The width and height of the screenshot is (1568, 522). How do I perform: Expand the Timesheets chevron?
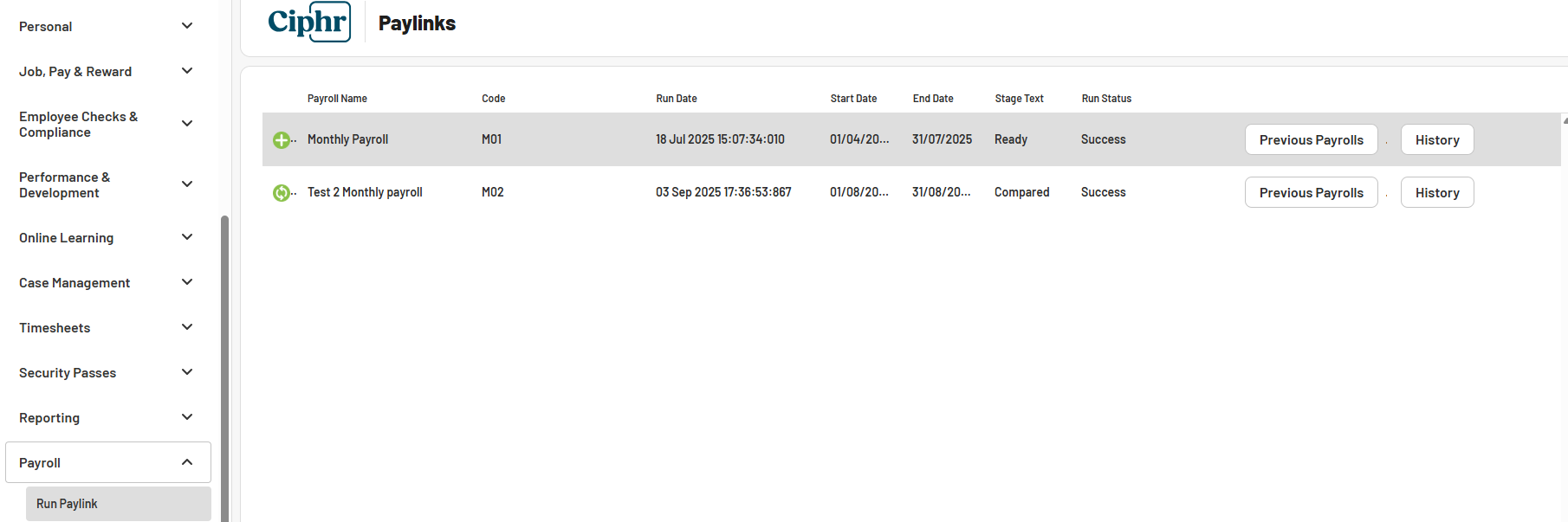tap(187, 327)
